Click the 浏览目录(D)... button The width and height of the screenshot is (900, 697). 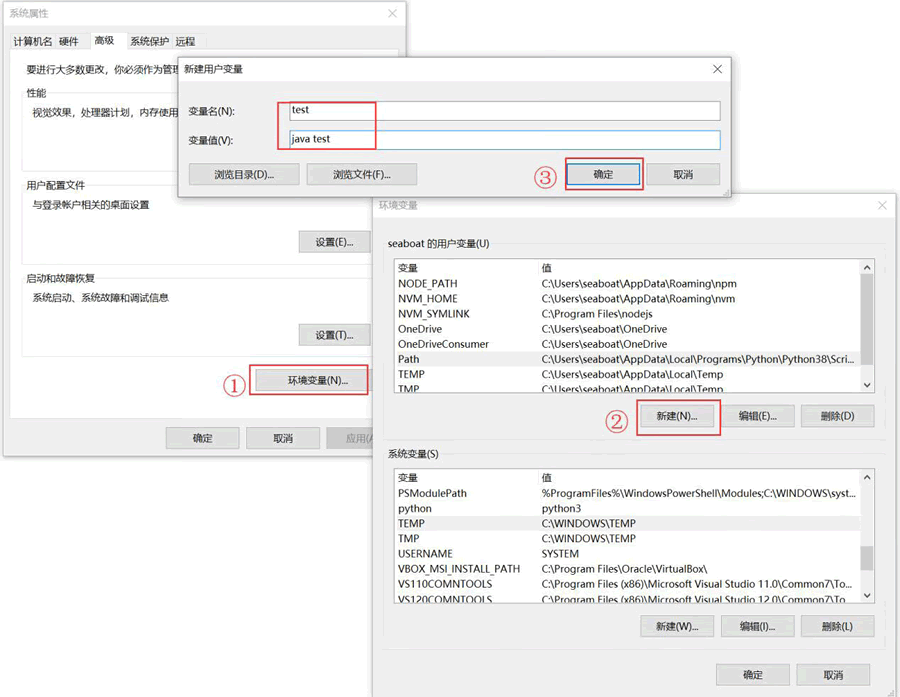click(x=244, y=174)
